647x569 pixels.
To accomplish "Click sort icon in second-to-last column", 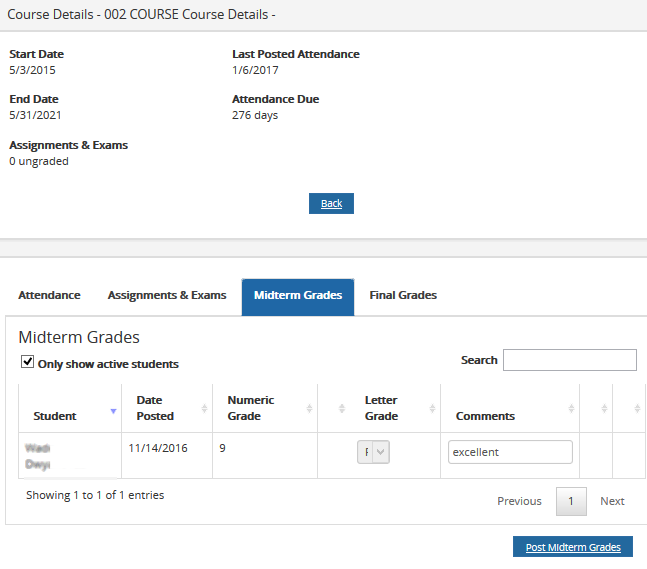I will (604, 408).
